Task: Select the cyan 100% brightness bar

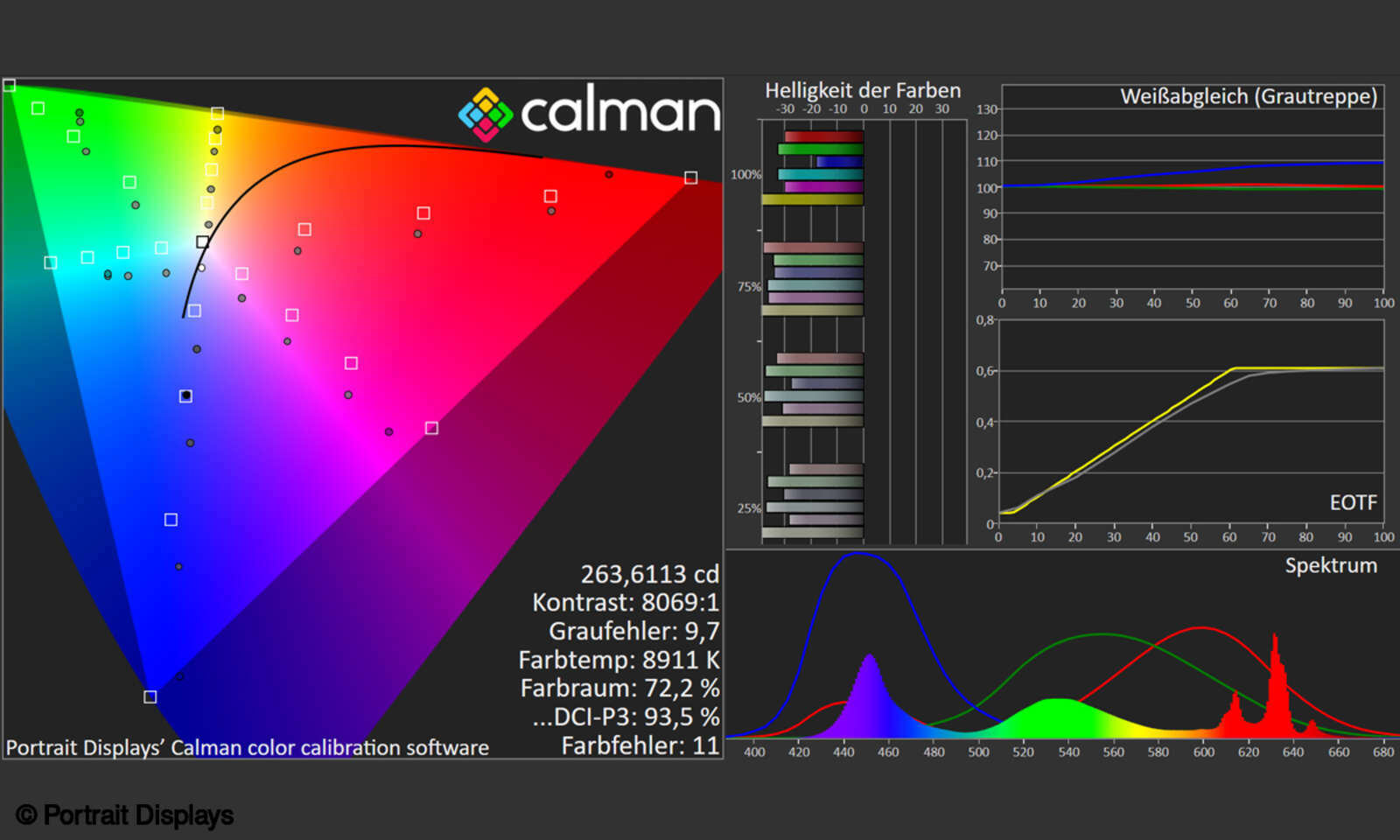Action: (820, 174)
